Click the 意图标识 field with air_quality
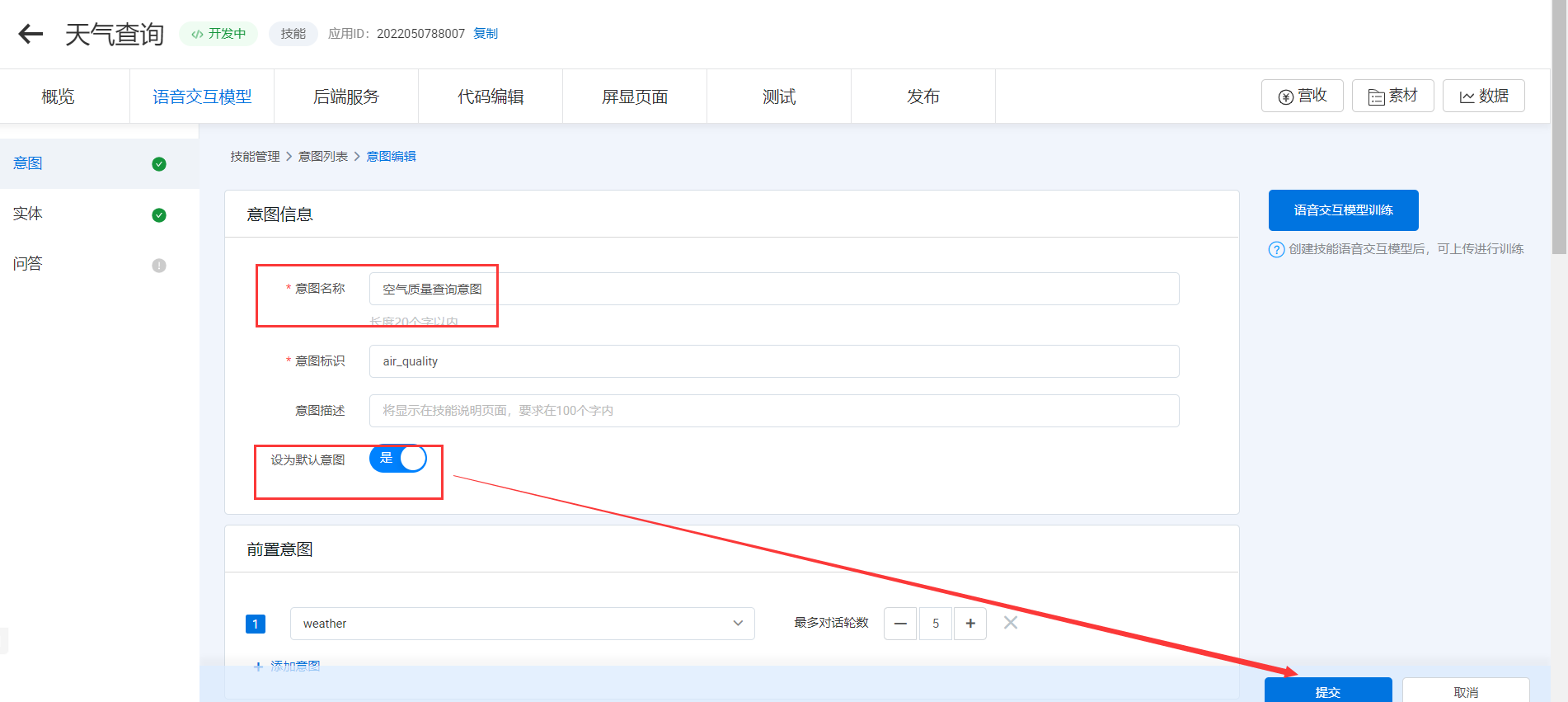This screenshot has height=702, width=1568. [774, 361]
